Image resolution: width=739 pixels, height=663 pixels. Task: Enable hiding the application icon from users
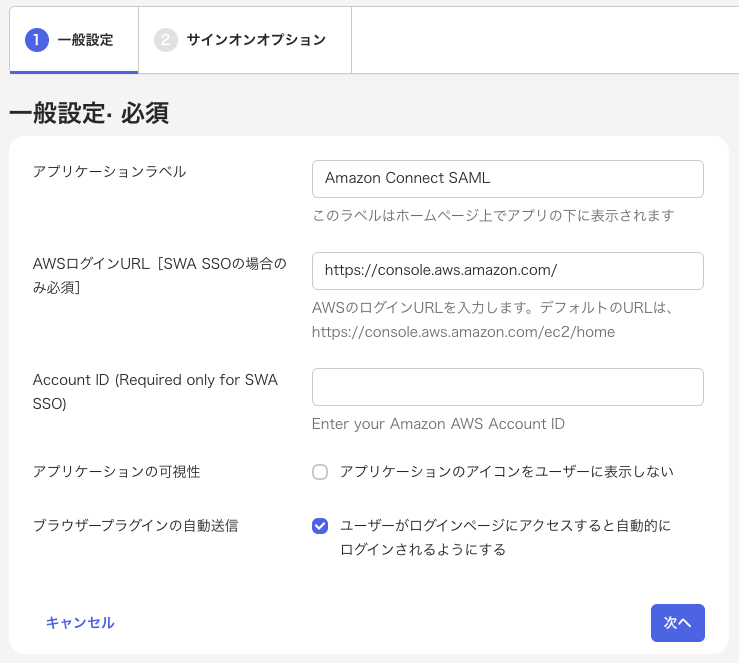[x=320, y=472]
